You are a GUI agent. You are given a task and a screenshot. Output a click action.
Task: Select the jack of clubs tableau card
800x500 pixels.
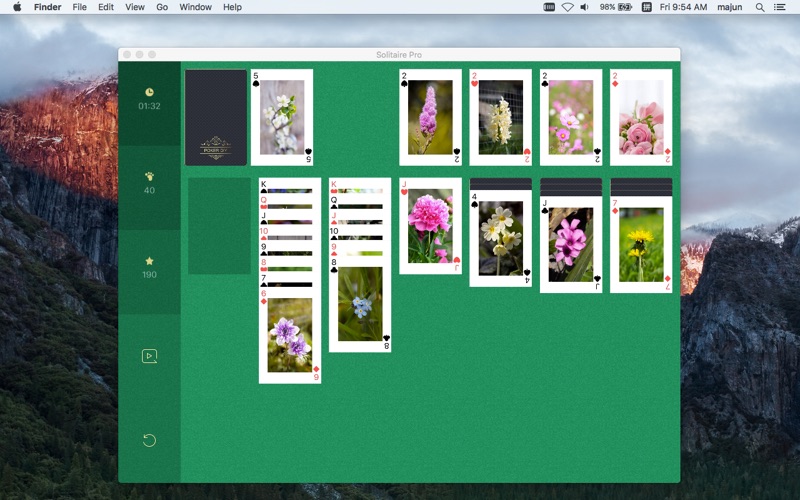(x=571, y=244)
